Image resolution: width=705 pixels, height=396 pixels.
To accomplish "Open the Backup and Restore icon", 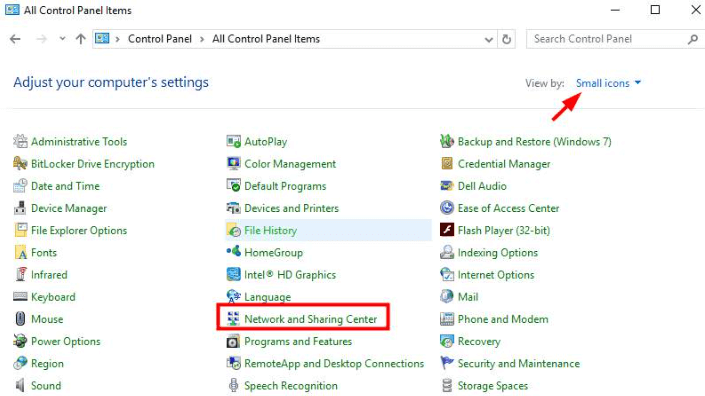I will [446, 142].
